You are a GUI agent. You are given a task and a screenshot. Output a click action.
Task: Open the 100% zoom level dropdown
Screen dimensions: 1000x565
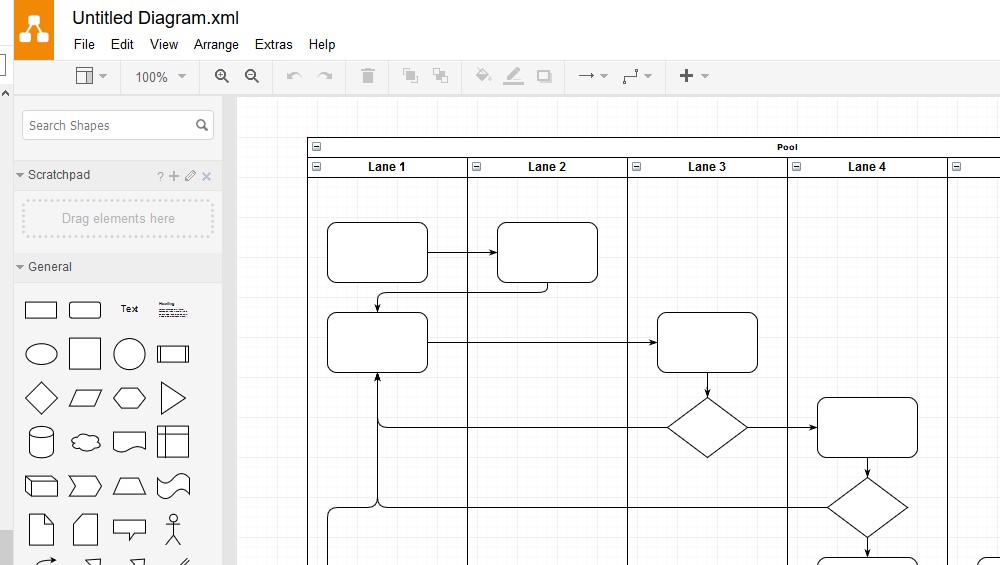tap(160, 77)
